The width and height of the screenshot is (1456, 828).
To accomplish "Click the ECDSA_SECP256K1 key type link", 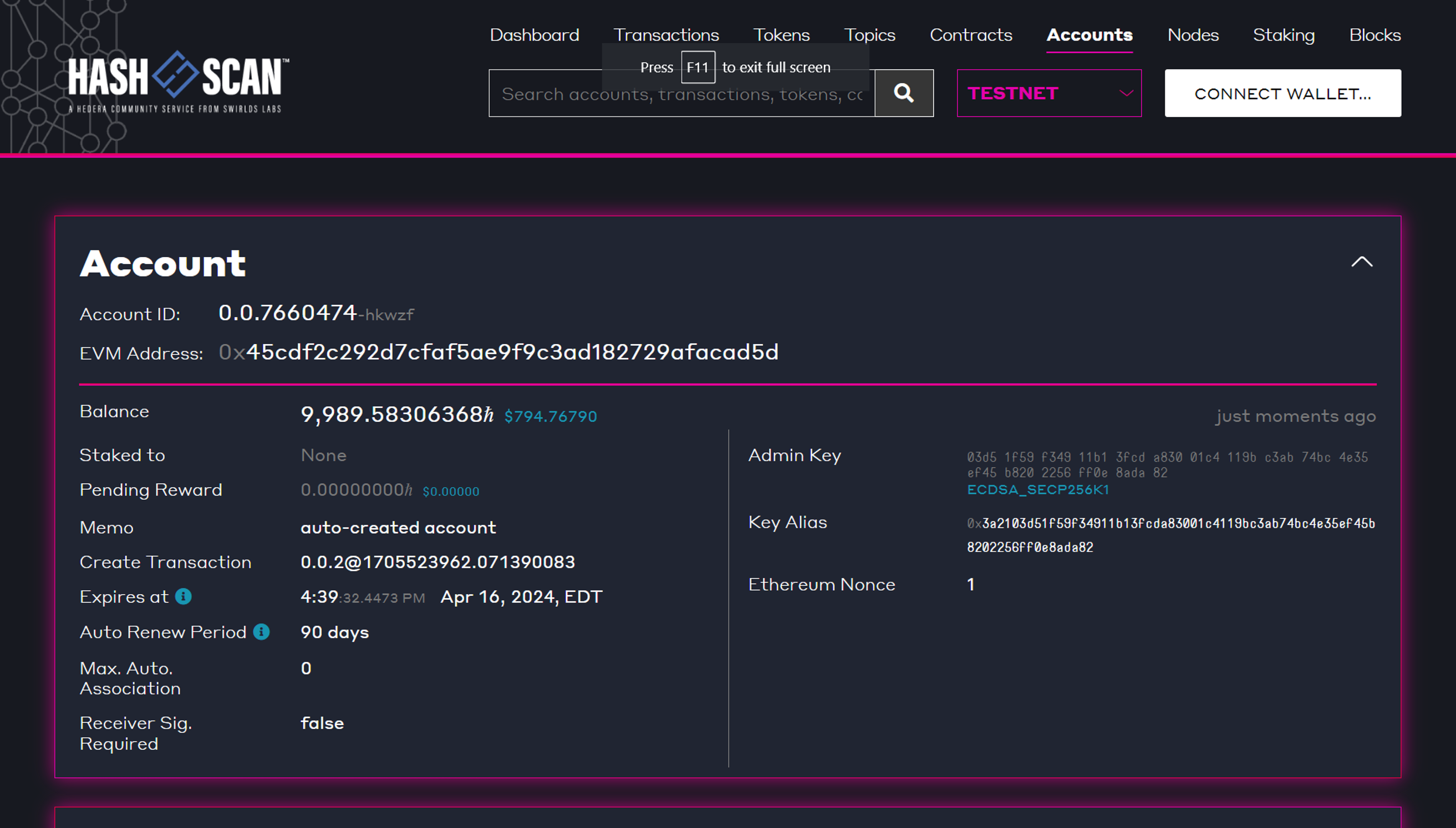I will 1037,489.
